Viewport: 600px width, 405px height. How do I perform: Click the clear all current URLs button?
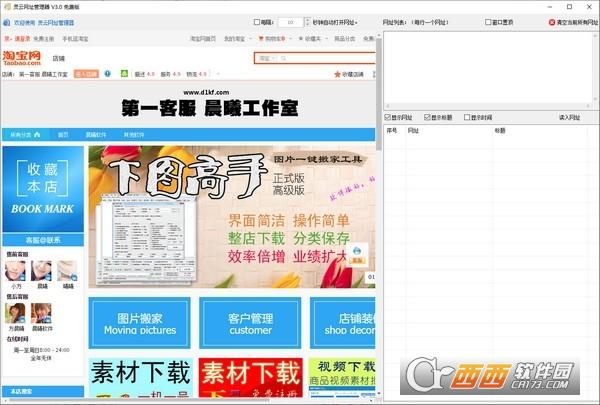pyautogui.click(x=573, y=22)
